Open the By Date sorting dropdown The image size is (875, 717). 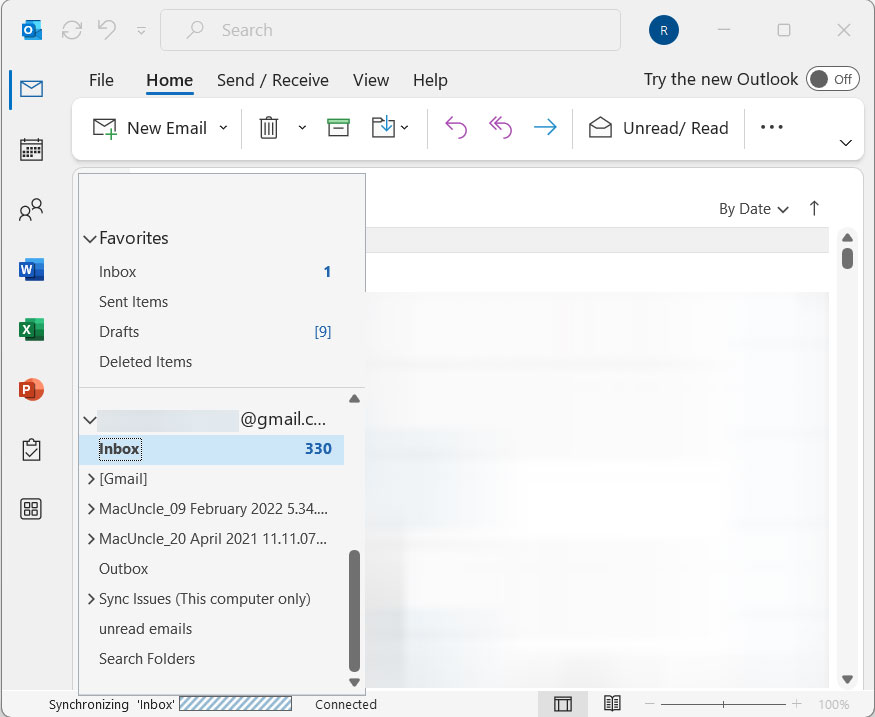(752, 209)
